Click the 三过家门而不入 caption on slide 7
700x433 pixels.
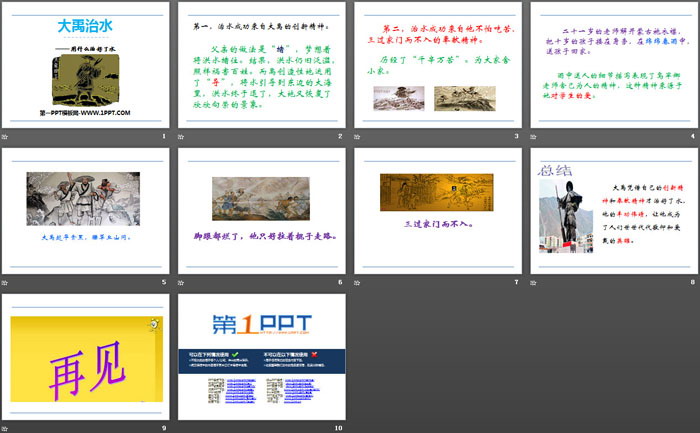click(x=438, y=224)
